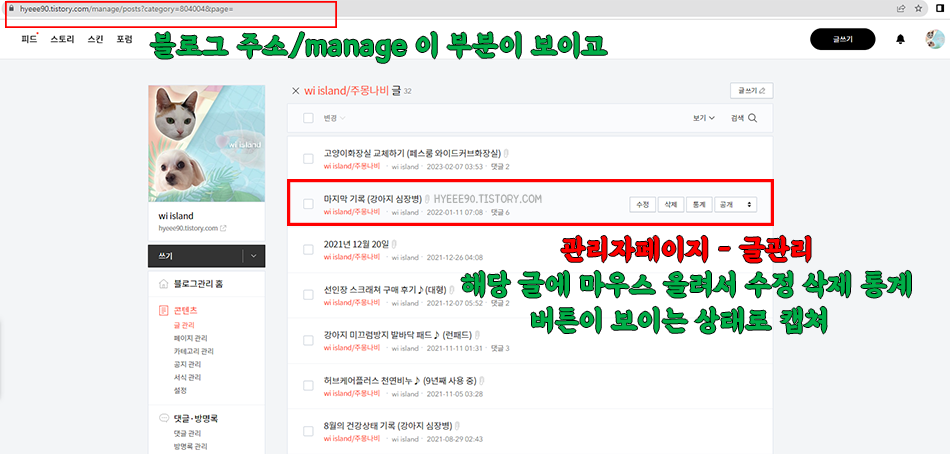Image resolution: width=950 pixels, height=454 pixels.
Task: Toggle the select-all checkbox
Action: [x=308, y=118]
